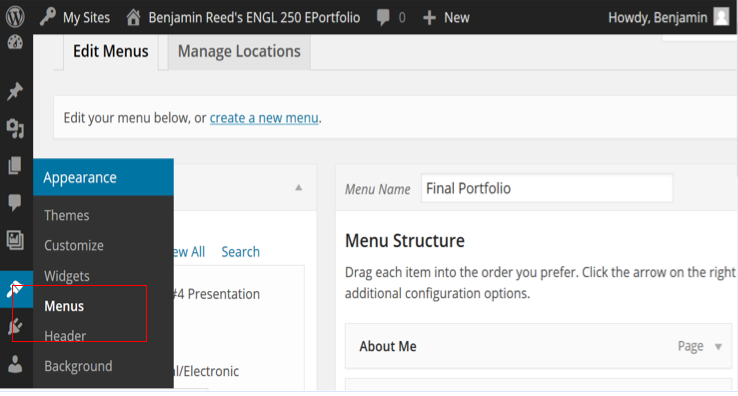Open the Media library sidebar icon

(x=15, y=128)
